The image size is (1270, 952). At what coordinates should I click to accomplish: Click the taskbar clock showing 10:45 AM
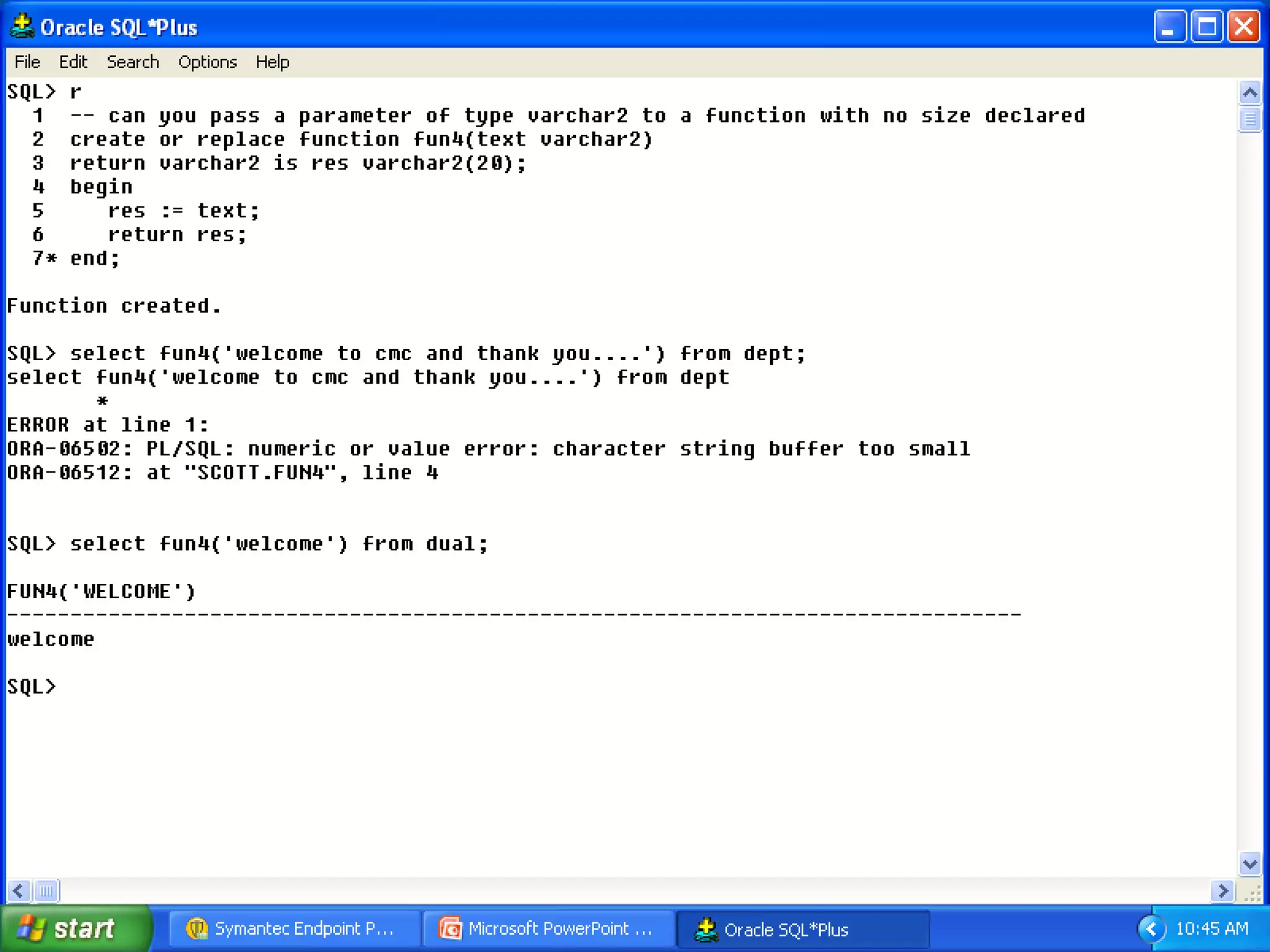point(1212,928)
